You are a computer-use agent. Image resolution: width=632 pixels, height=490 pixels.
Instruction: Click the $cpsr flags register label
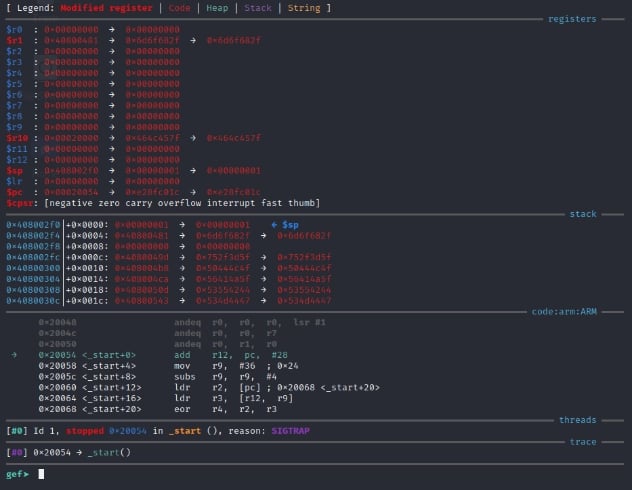[19, 202]
